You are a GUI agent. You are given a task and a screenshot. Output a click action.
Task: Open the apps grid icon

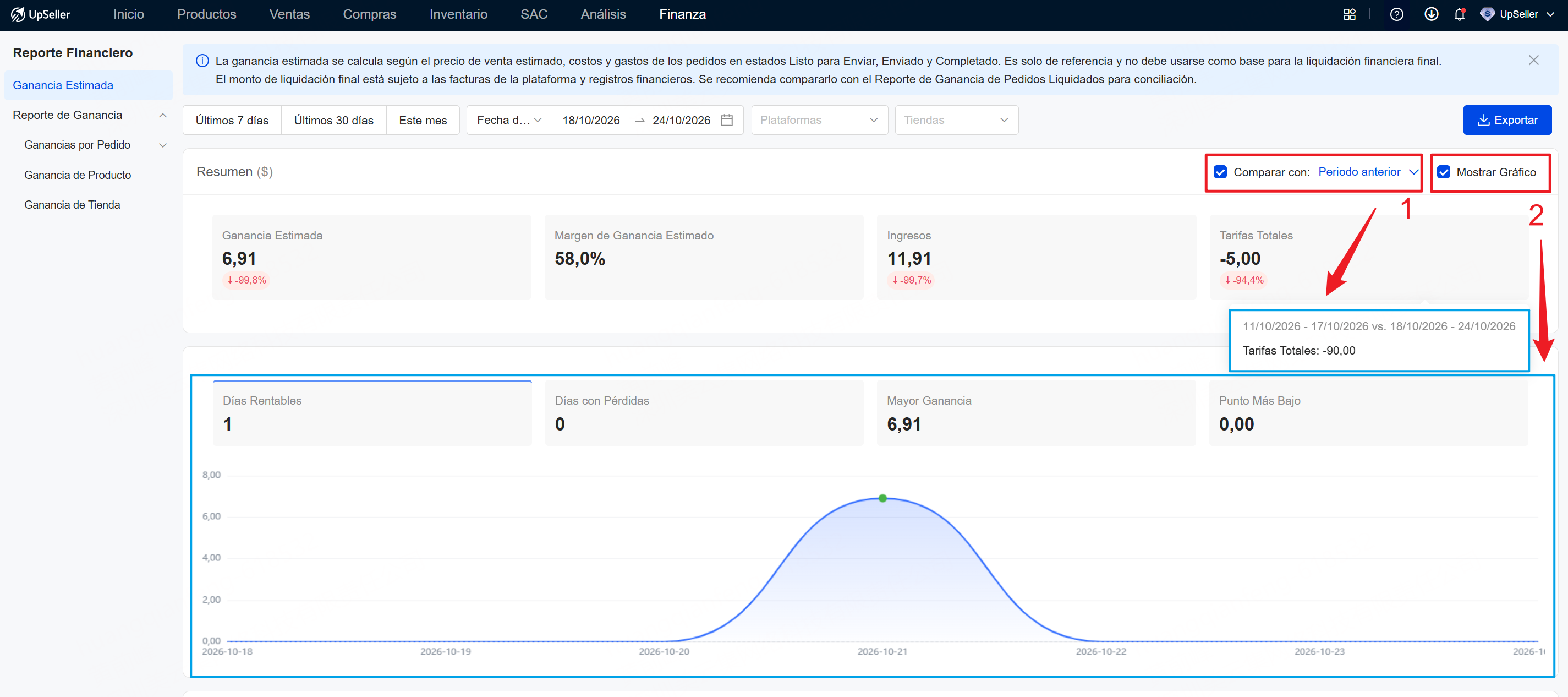pyautogui.click(x=1350, y=15)
